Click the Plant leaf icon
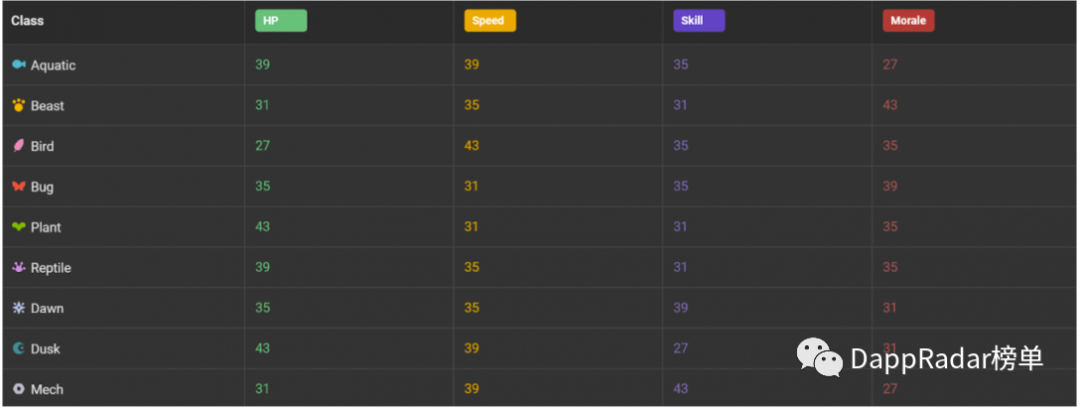The image size is (1080, 410). click(x=19, y=227)
